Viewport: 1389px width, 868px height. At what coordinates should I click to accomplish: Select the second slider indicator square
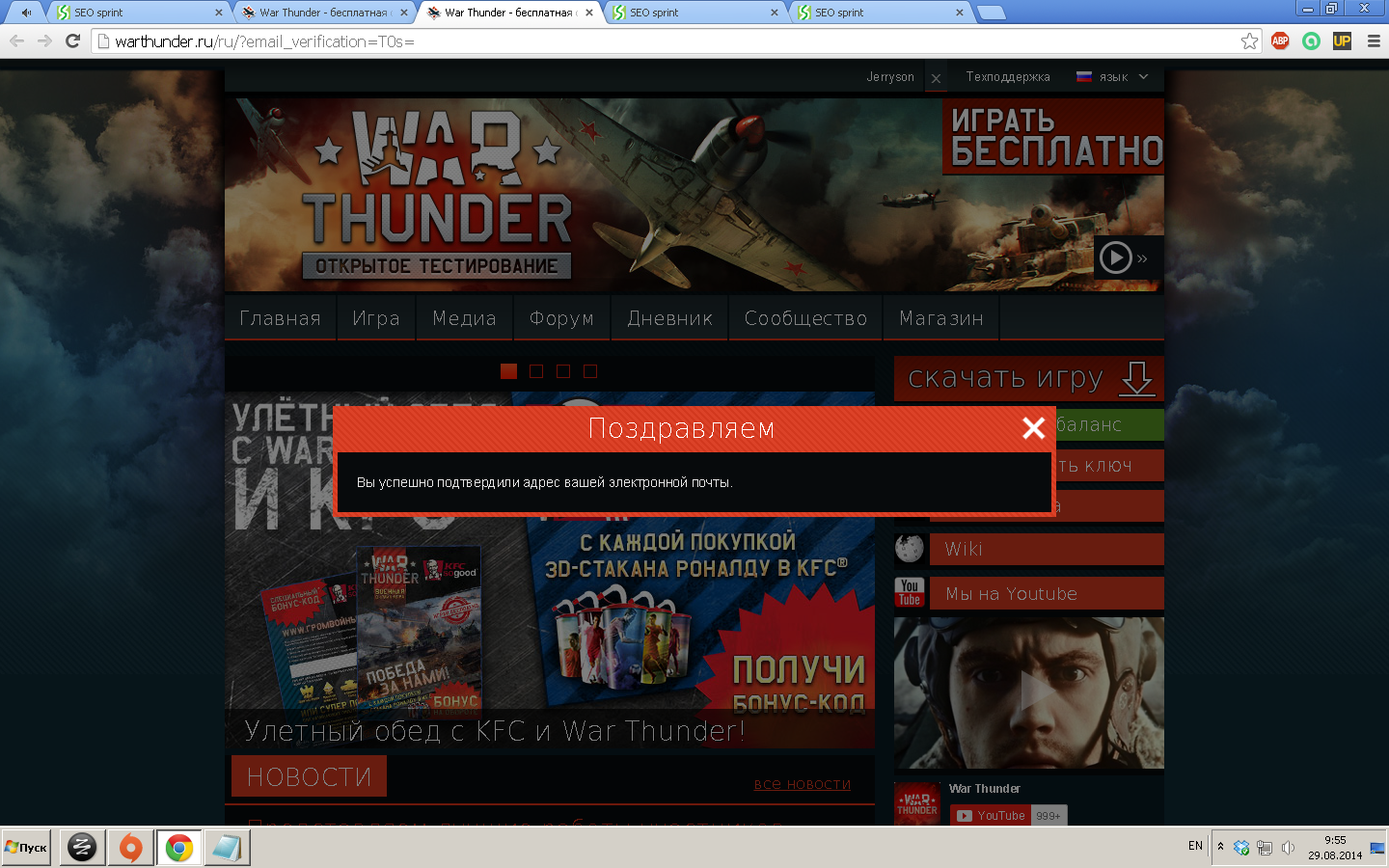[536, 371]
